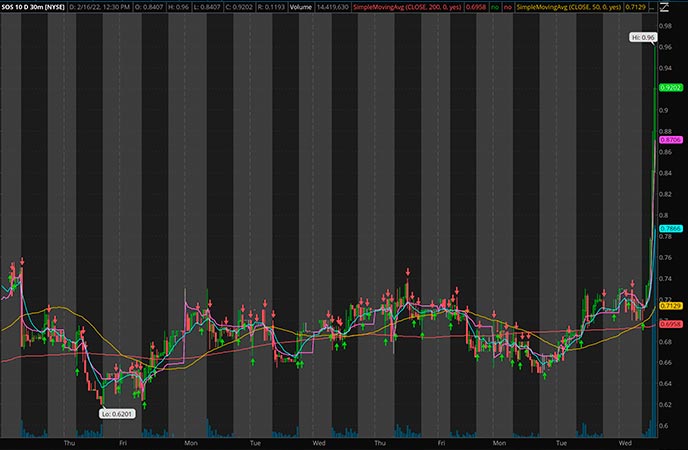Click the green 0.9202 last price tag
Image resolution: width=688 pixels, height=450 pixels.
[x=669, y=88]
